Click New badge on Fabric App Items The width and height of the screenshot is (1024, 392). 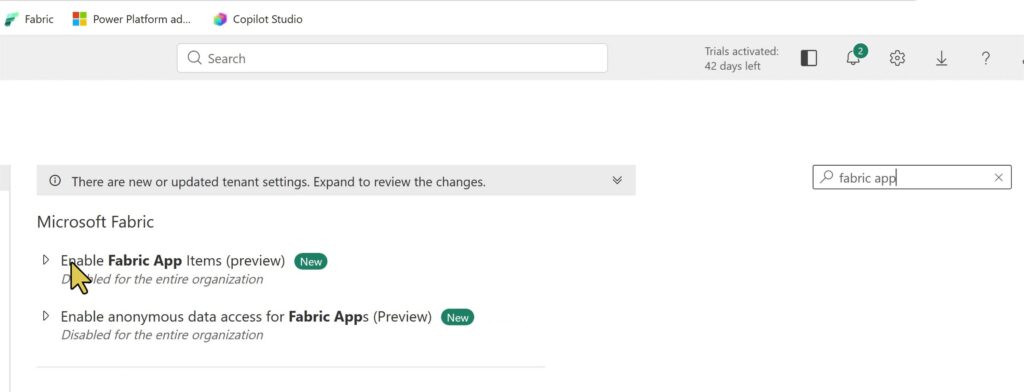(311, 261)
